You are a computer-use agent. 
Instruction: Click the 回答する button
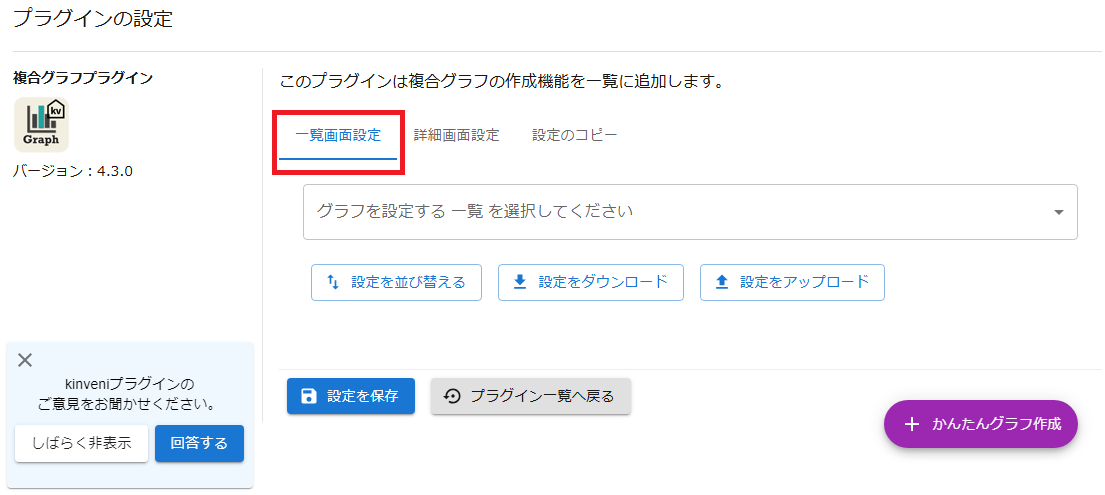[x=199, y=444]
